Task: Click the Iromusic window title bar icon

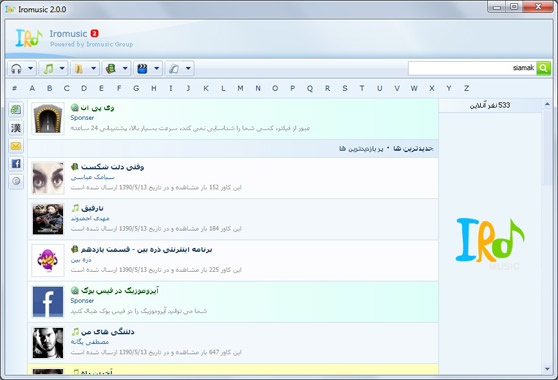Action: point(10,9)
